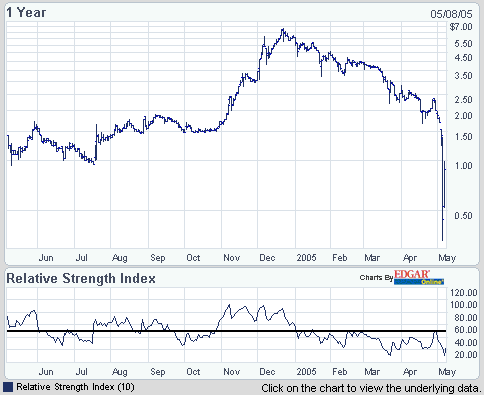Click the 0.50 price axis label
Viewport: 484px width, 395px height.
point(464,216)
